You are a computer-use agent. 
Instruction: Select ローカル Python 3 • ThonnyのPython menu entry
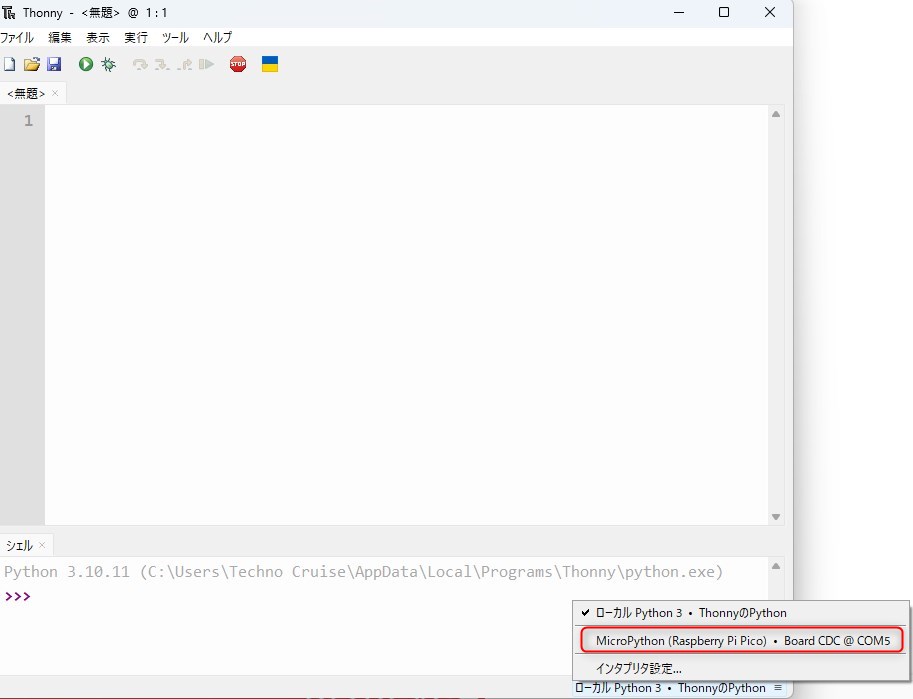click(x=741, y=613)
